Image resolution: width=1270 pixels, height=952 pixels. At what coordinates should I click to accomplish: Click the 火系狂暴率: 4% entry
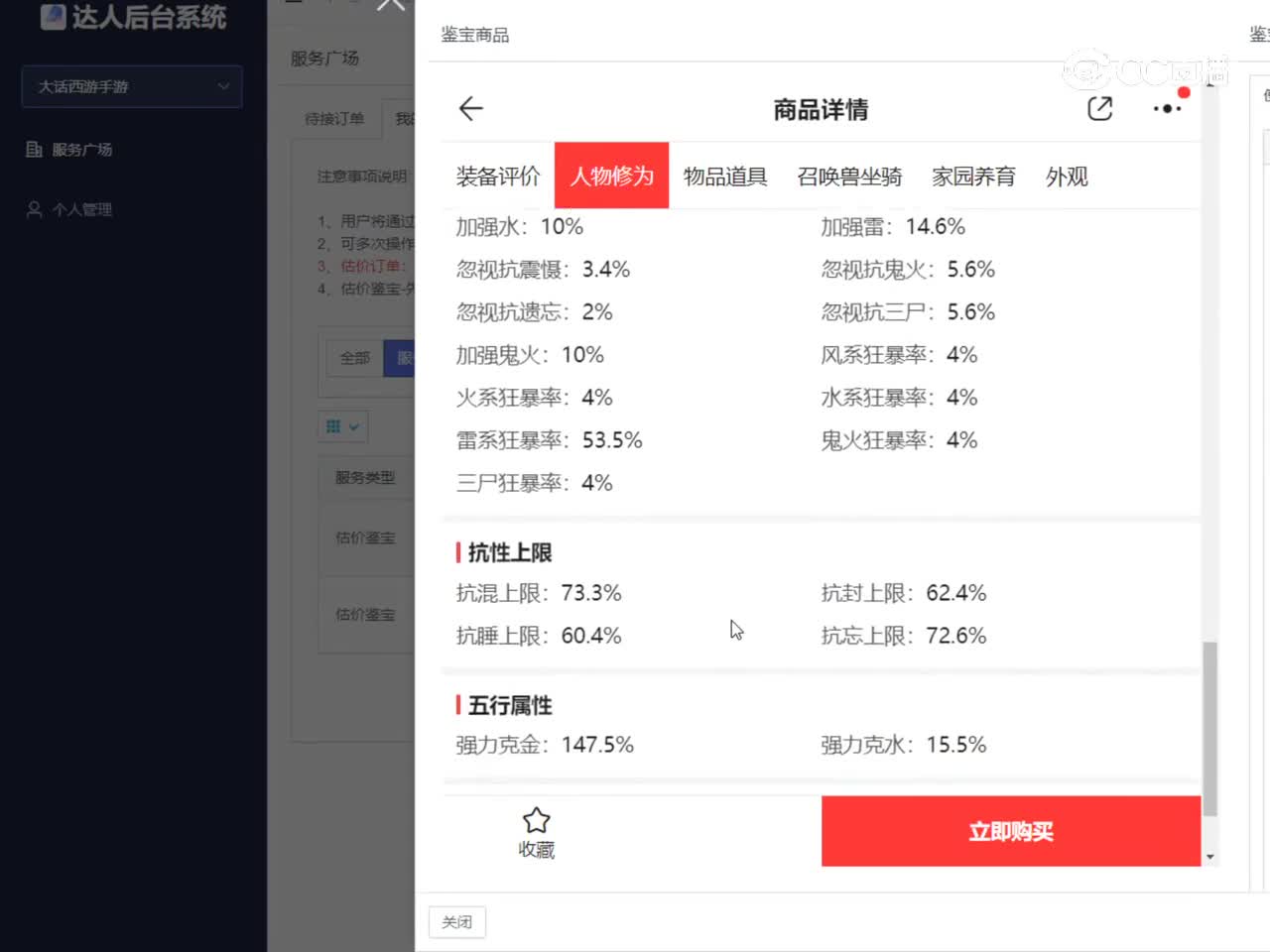[x=534, y=397]
